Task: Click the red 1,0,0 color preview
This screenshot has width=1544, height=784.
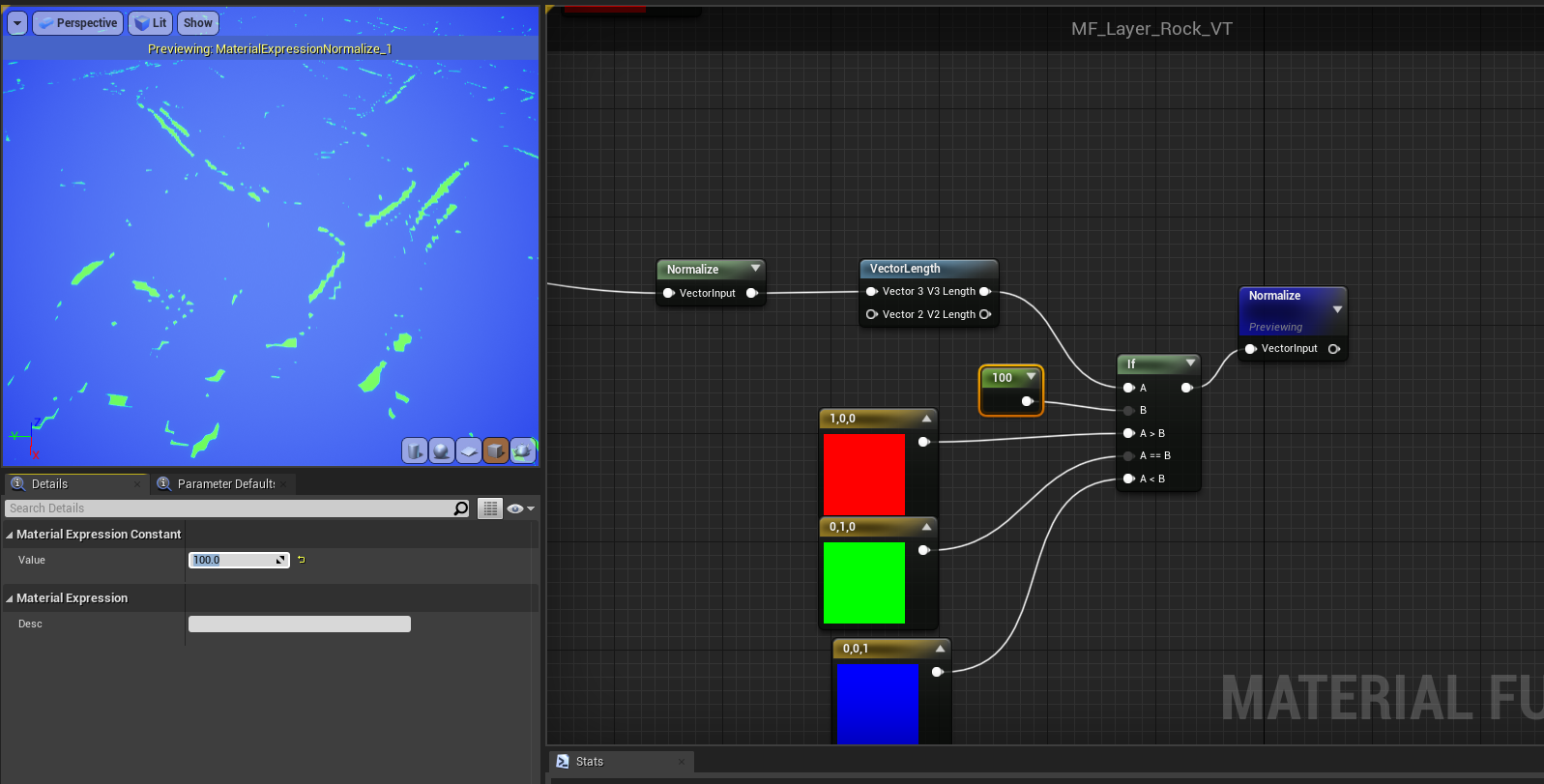Action: point(863,474)
